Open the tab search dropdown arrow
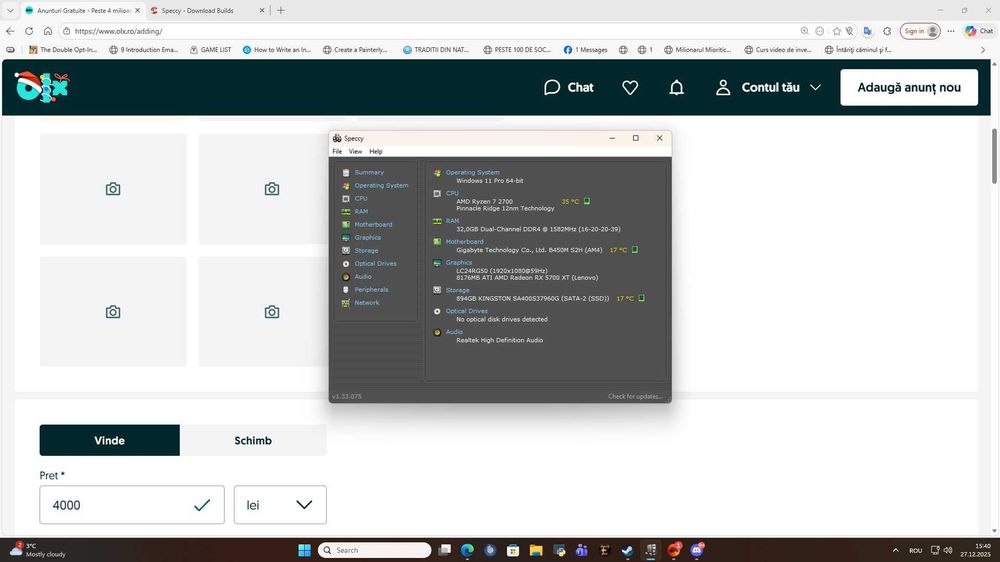Viewport: 1000px width, 562px height. point(10,10)
